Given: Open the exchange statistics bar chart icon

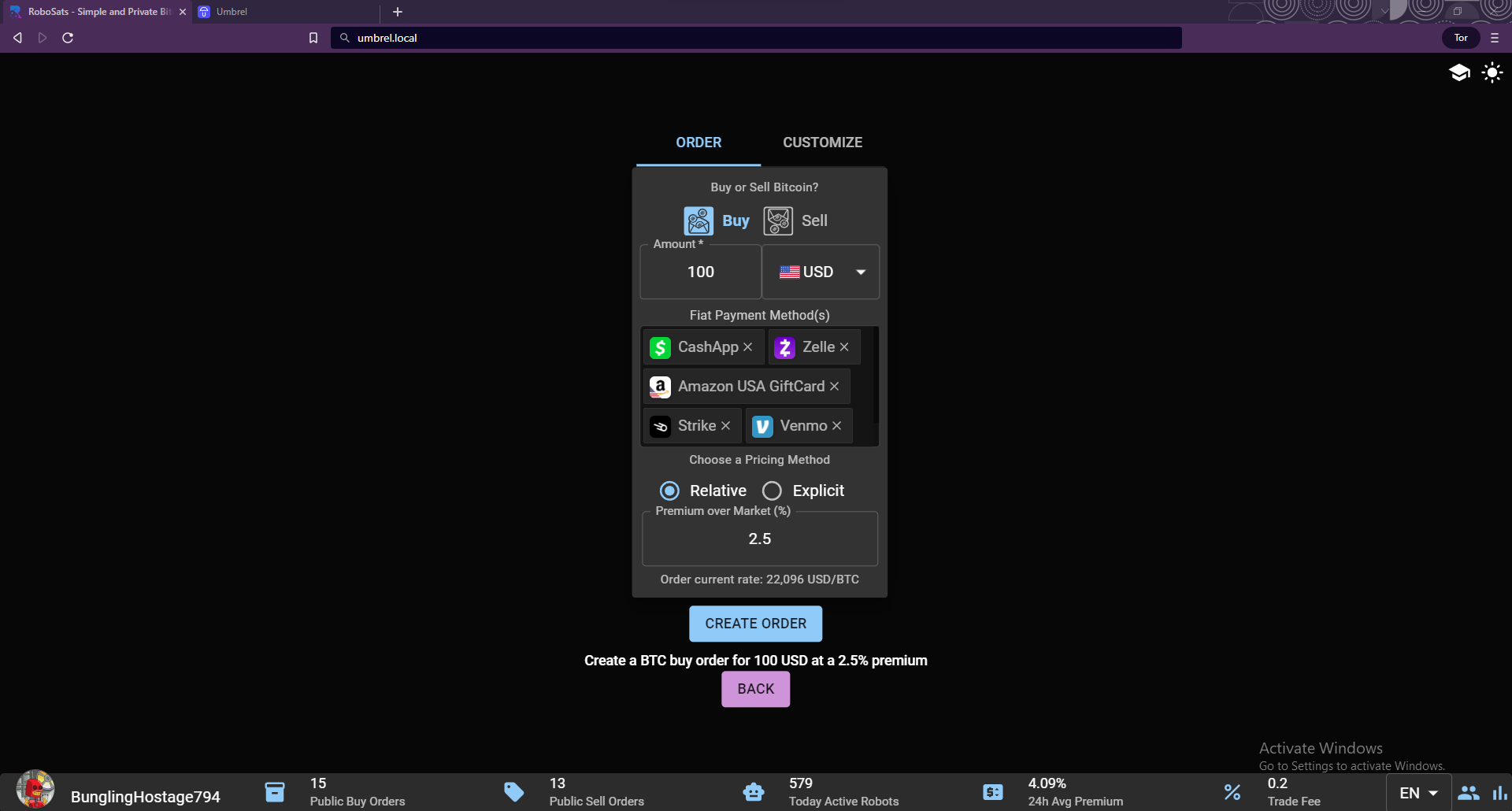Looking at the screenshot, I should (x=1499, y=793).
